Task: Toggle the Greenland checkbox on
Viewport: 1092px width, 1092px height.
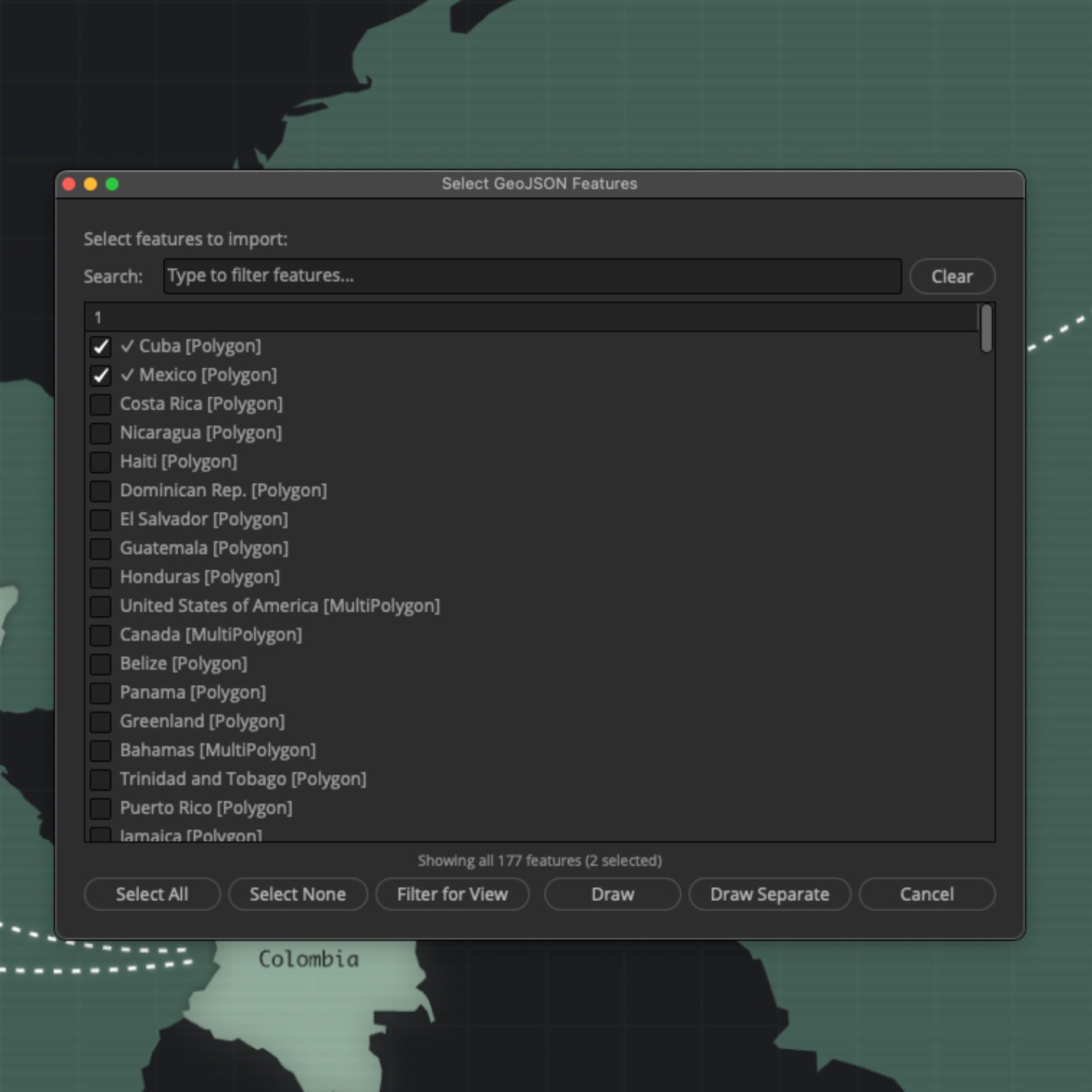Action: pyautogui.click(x=100, y=721)
